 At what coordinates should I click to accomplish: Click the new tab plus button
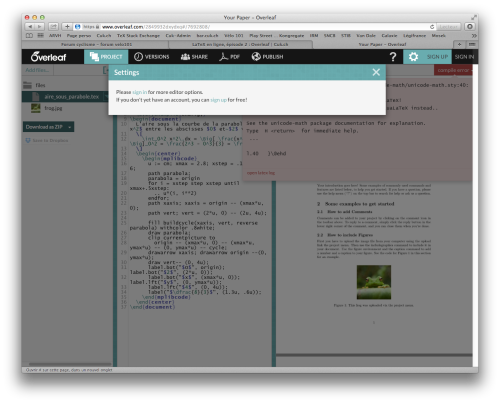(460, 44)
